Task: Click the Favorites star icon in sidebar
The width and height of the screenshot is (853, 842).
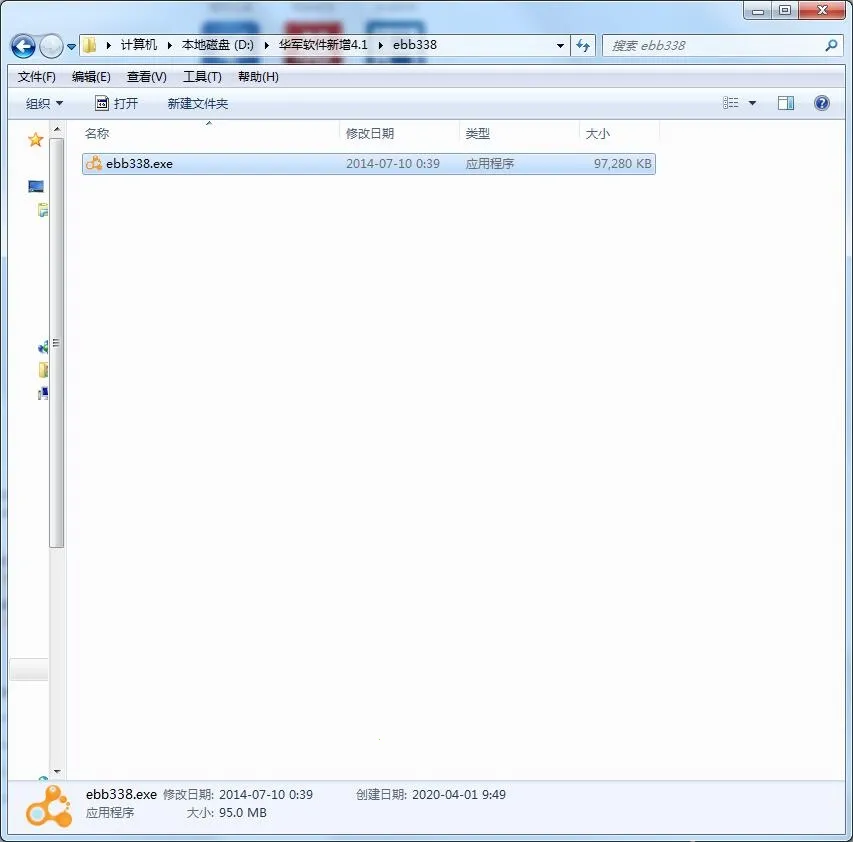Action: coord(36,140)
